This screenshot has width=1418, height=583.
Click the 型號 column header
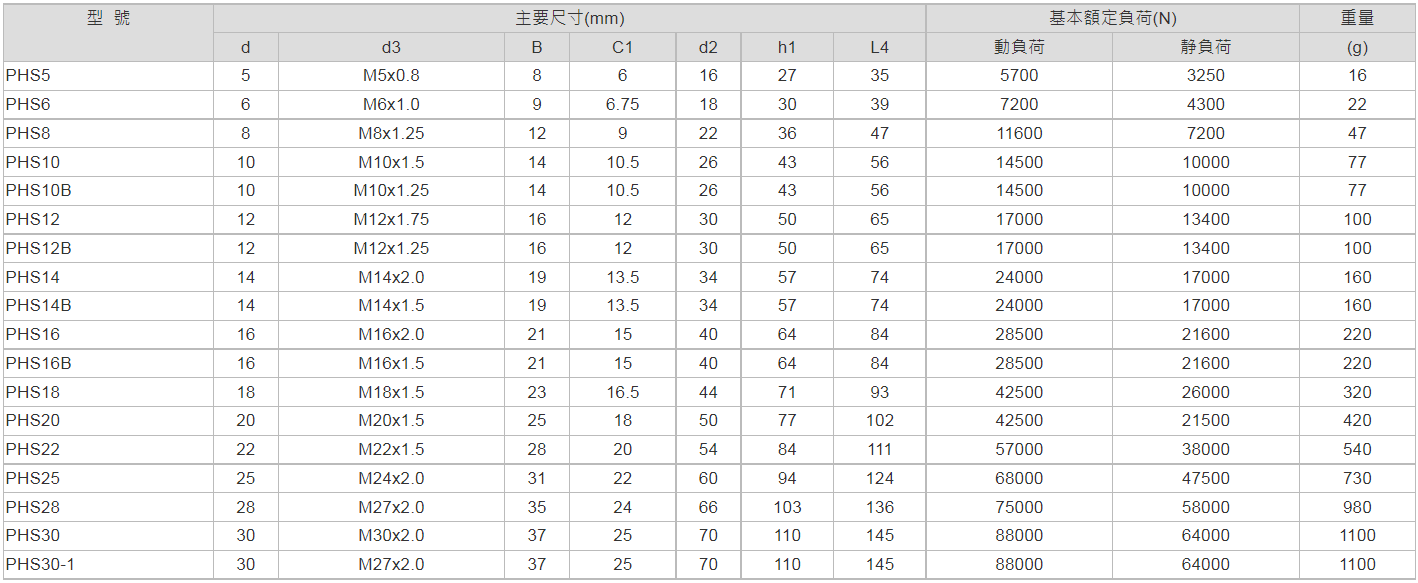click(108, 18)
